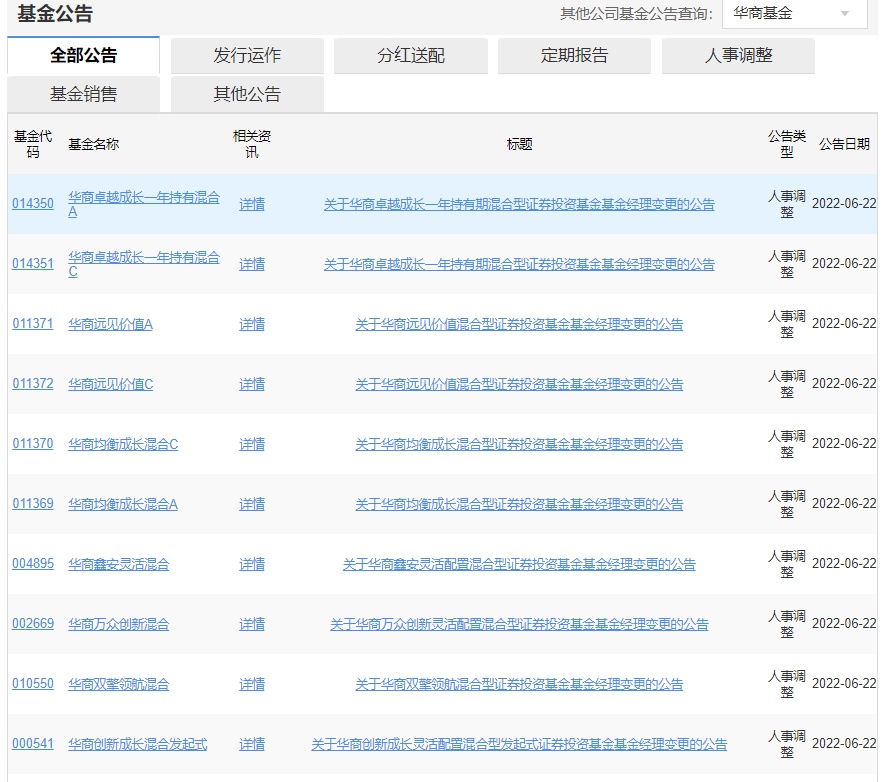Image resolution: width=888 pixels, height=782 pixels.
Task: Switch to the 发行运作 tab
Action: [x=247, y=55]
